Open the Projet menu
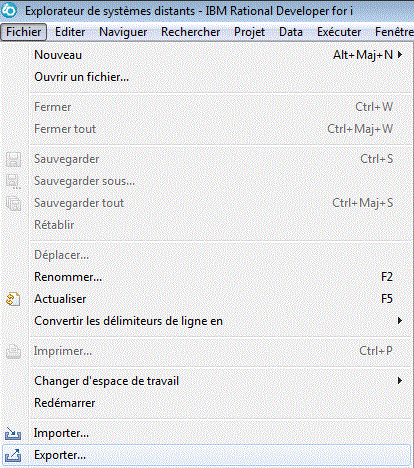This screenshot has width=414, height=468. click(249, 32)
